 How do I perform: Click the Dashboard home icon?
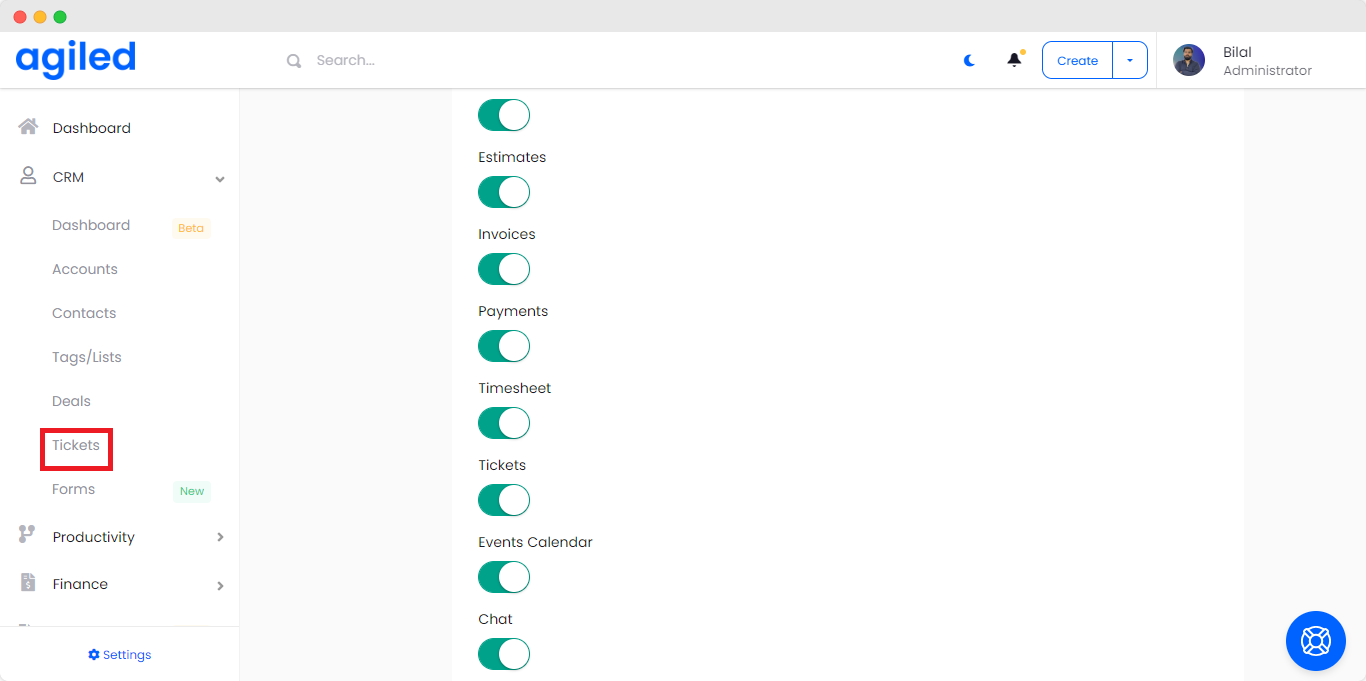[x=28, y=127]
